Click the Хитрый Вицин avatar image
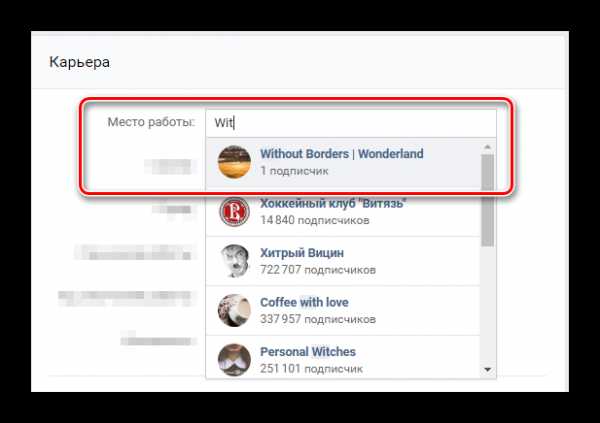Screen dimensions: 600x423 [234, 261]
